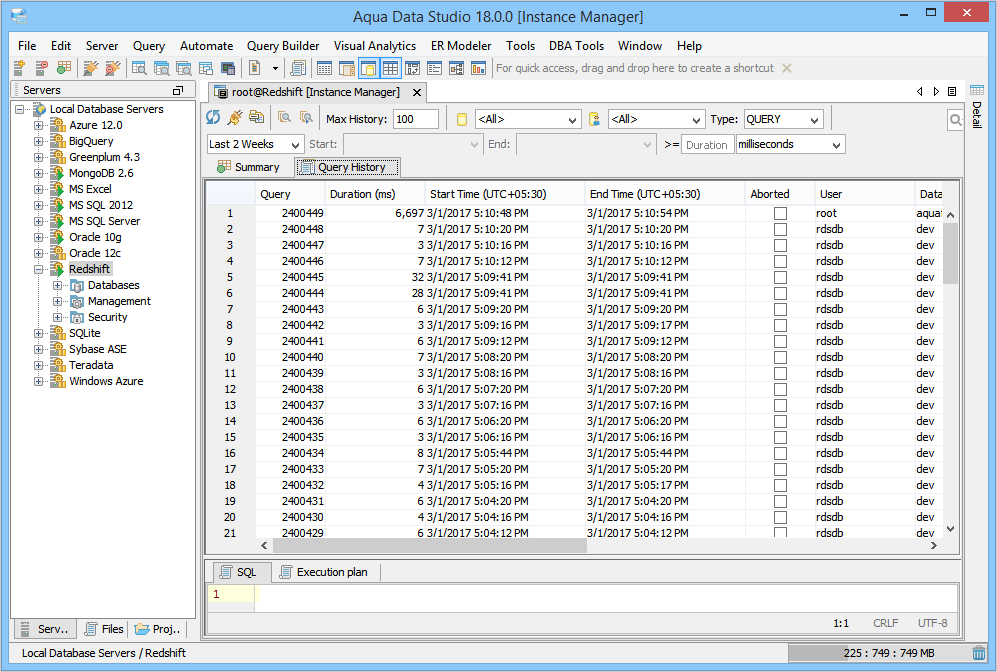
Task: Click the Max History input field
Action: point(416,120)
